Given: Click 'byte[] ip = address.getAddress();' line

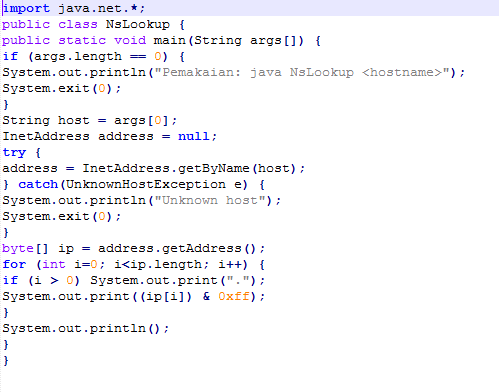Looking at the screenshot, I should tap(133, 248).
